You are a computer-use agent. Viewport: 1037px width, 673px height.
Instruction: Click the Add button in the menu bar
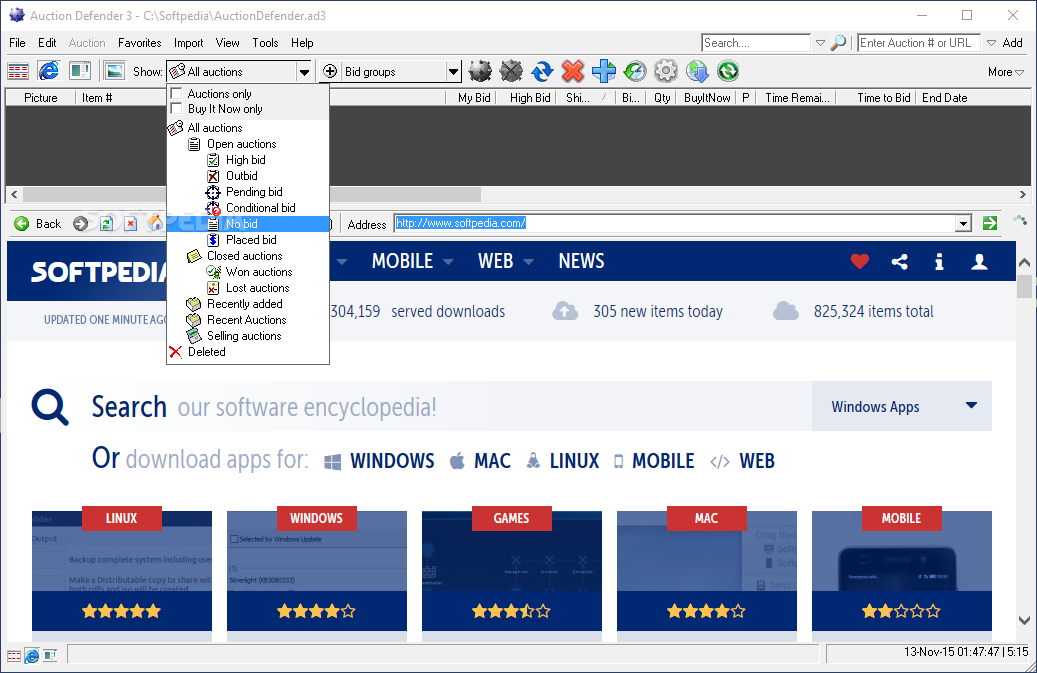[1012, 43]
